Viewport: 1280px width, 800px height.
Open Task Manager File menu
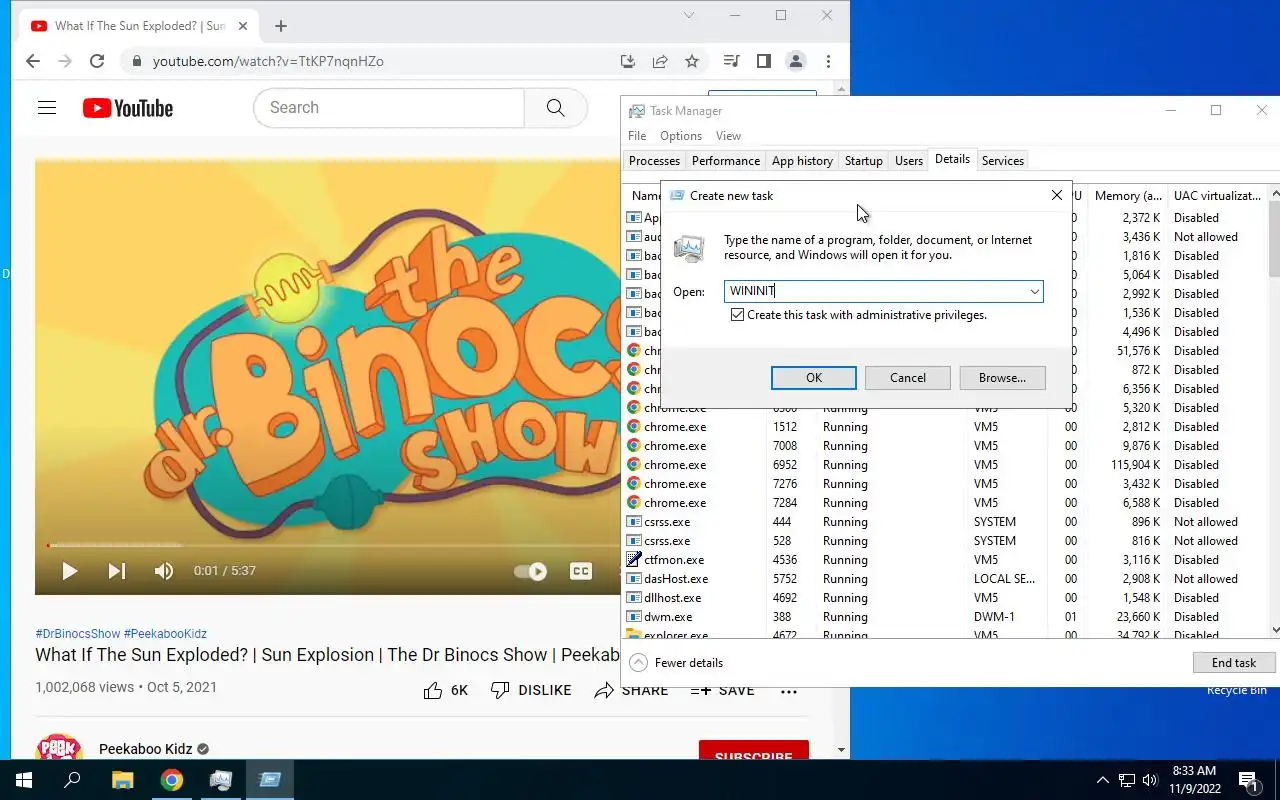tap(637, 136)
